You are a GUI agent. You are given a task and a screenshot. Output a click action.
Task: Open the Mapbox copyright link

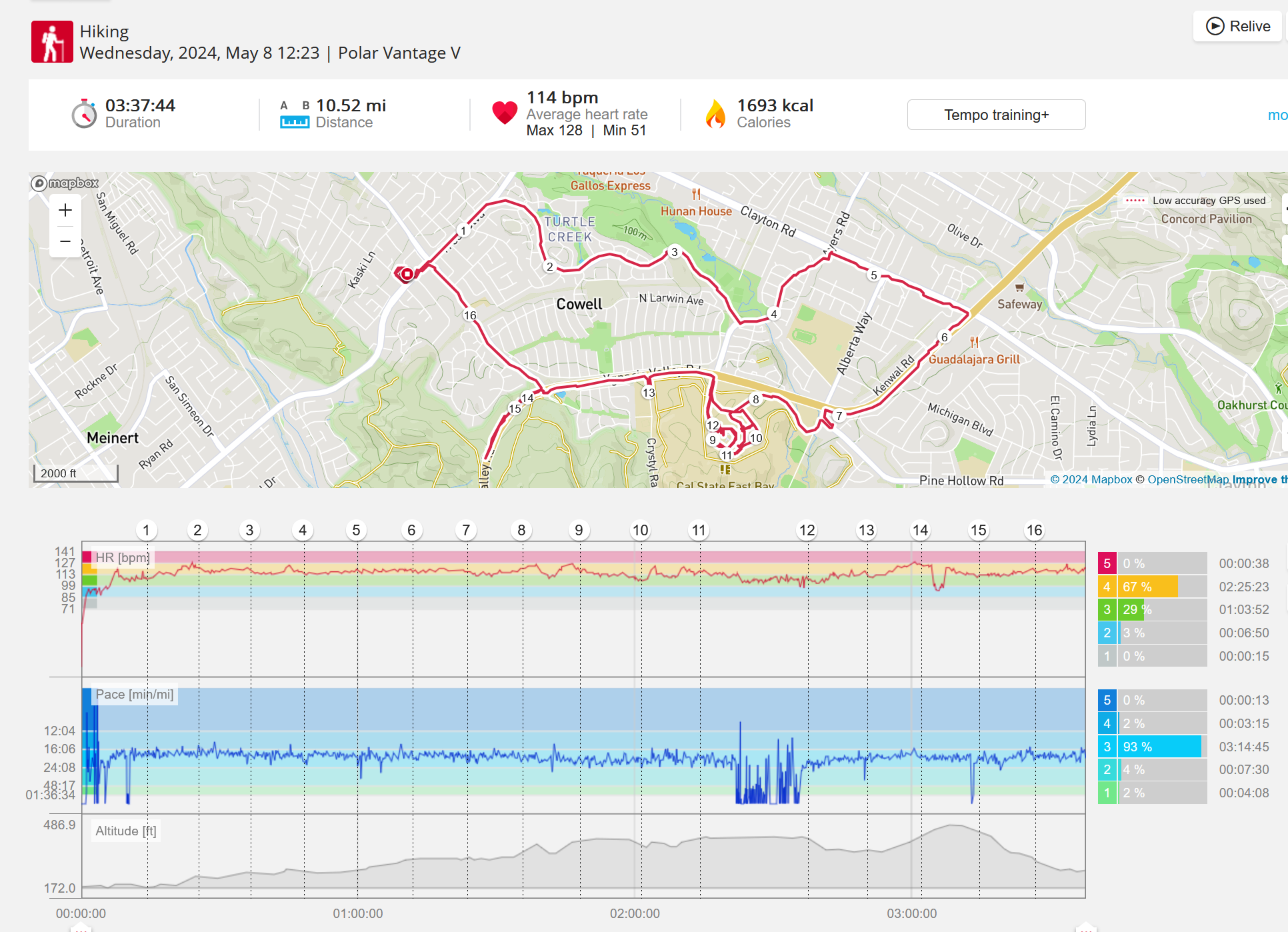(1091, 479)
